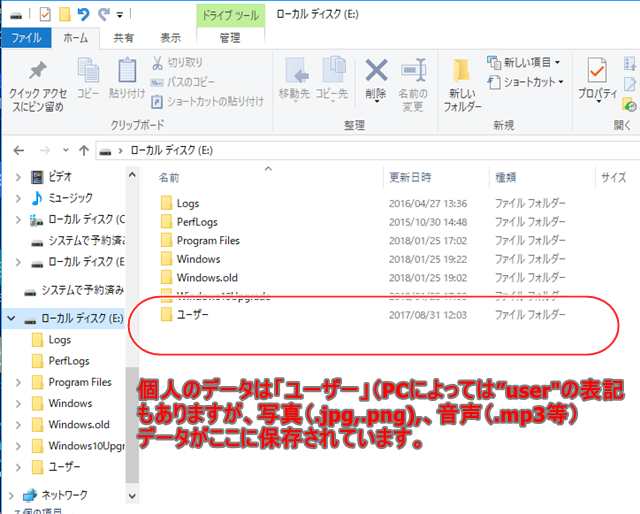The width and height of the screenshot is (640, 514).
Task: Sort by Date modified column header
Action: pos(410,178)
